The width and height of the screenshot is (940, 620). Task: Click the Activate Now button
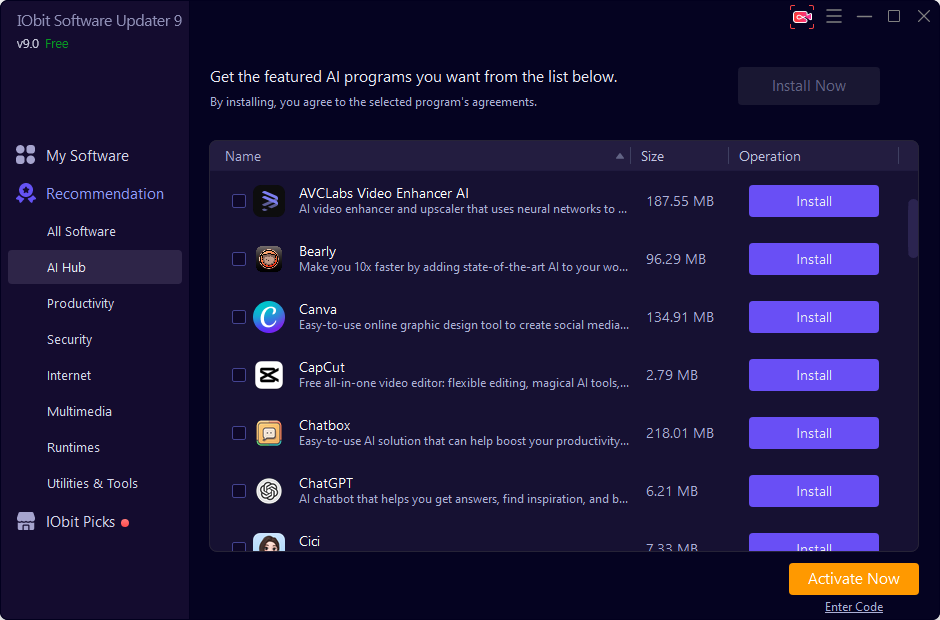click(x=854, y=579)
